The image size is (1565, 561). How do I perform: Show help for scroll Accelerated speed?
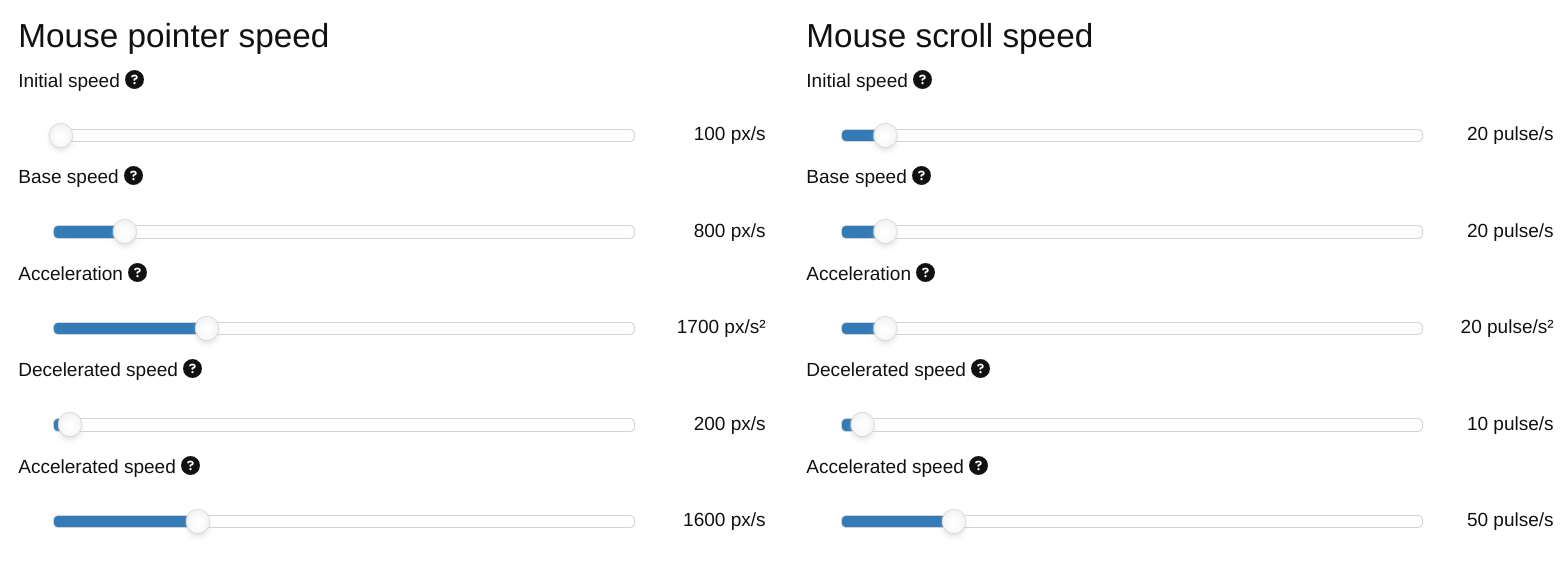978,466
